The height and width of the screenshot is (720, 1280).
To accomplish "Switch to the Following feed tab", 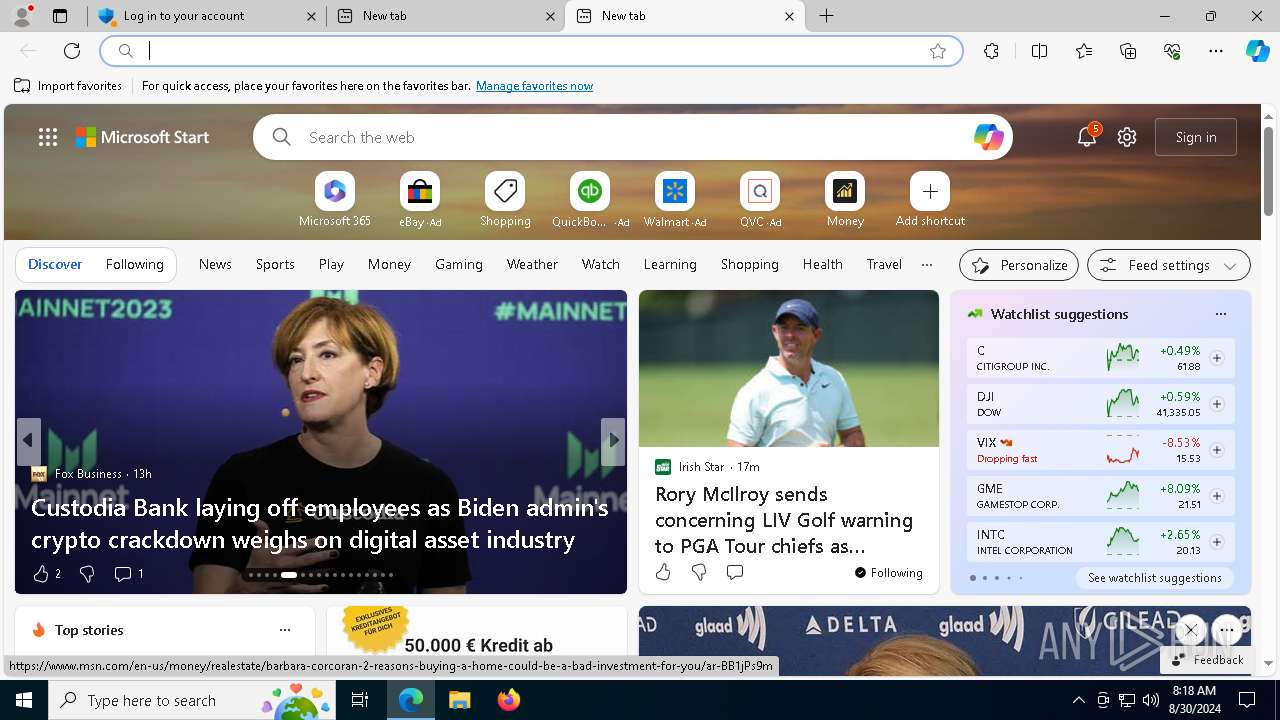I will pos(134,265).
